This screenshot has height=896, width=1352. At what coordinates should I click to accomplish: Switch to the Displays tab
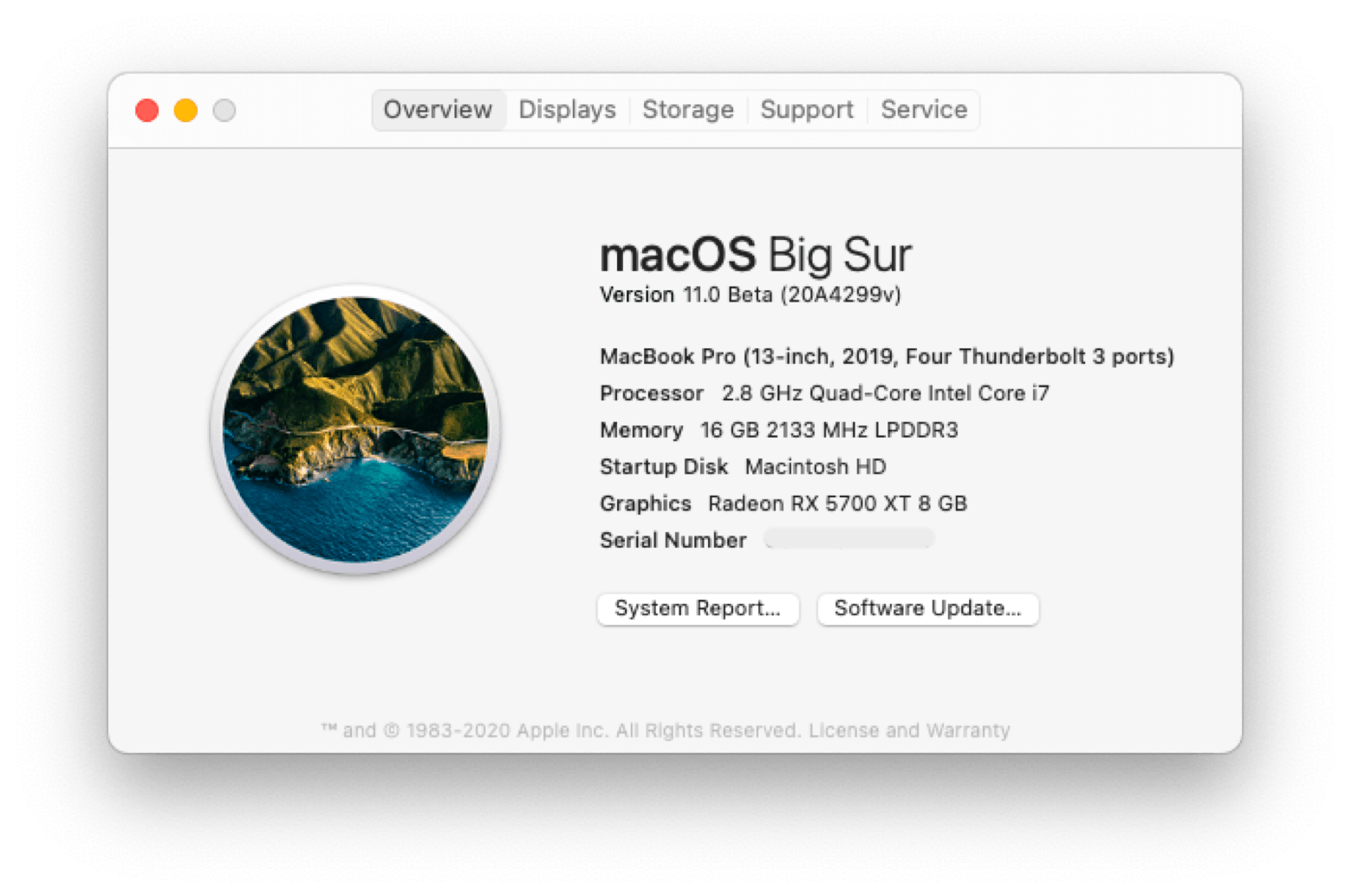pyautogui.click(x=567, y=110)
